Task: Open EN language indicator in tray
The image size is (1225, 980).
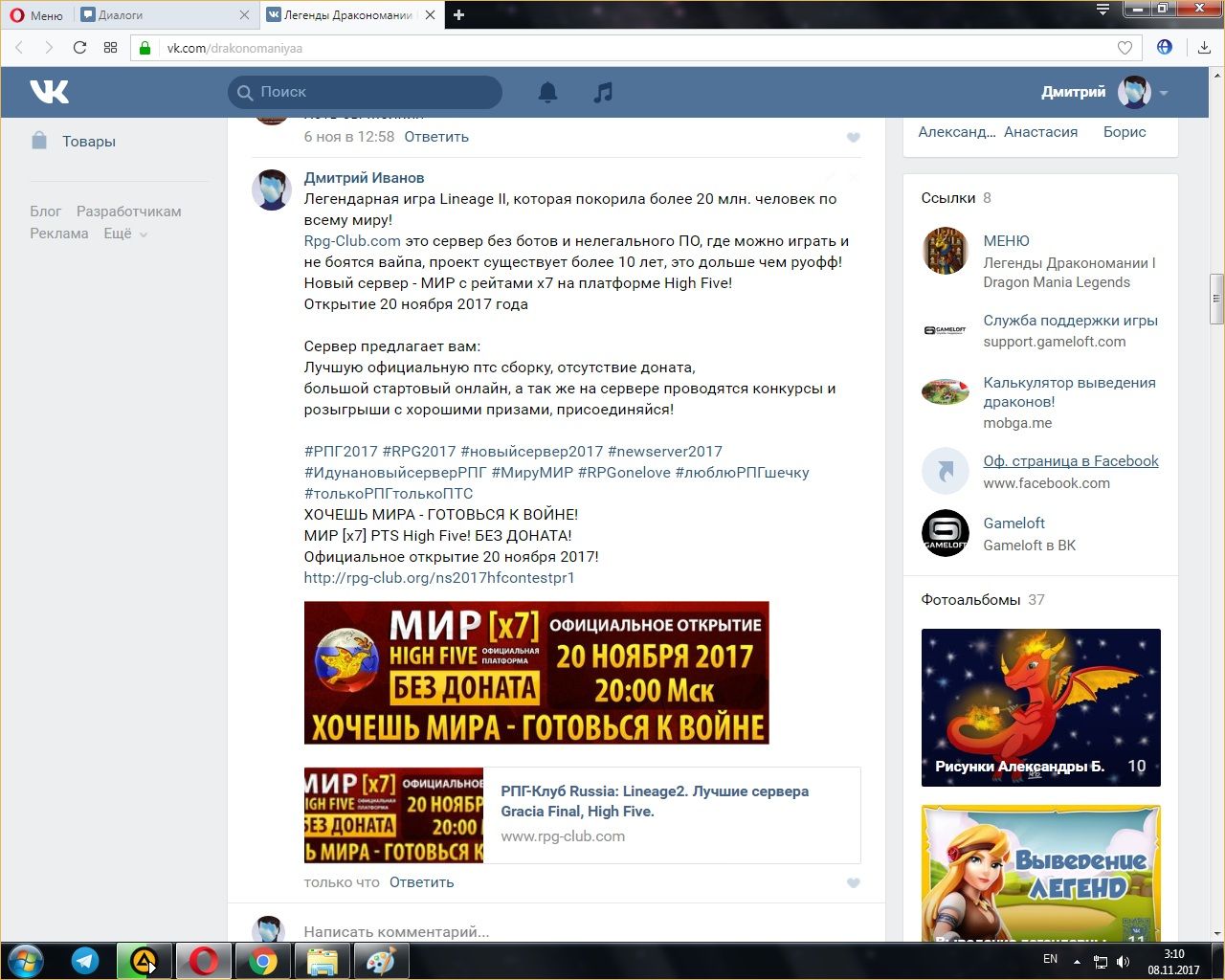Action: click(1050, 959)
